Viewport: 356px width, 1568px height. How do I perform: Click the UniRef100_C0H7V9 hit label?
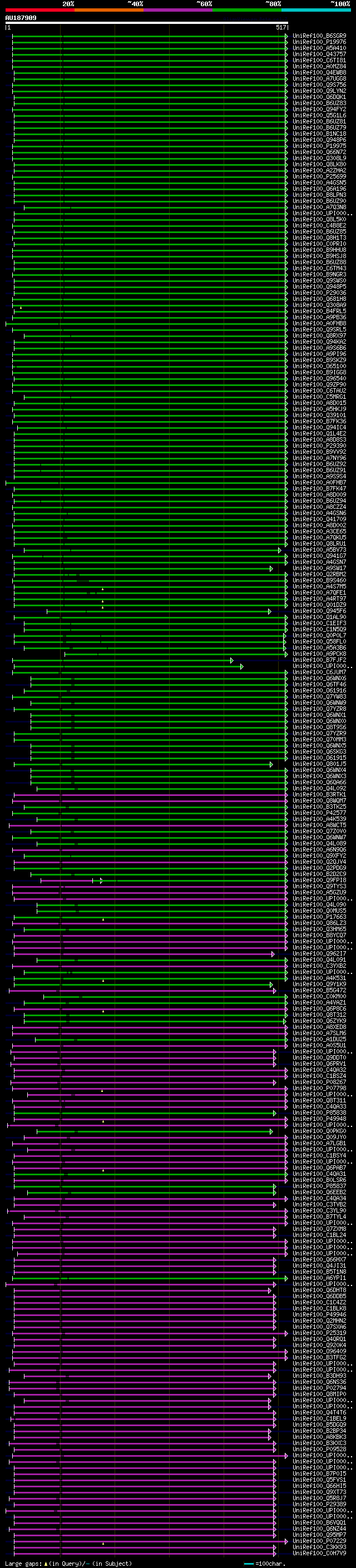point(319,1554)
